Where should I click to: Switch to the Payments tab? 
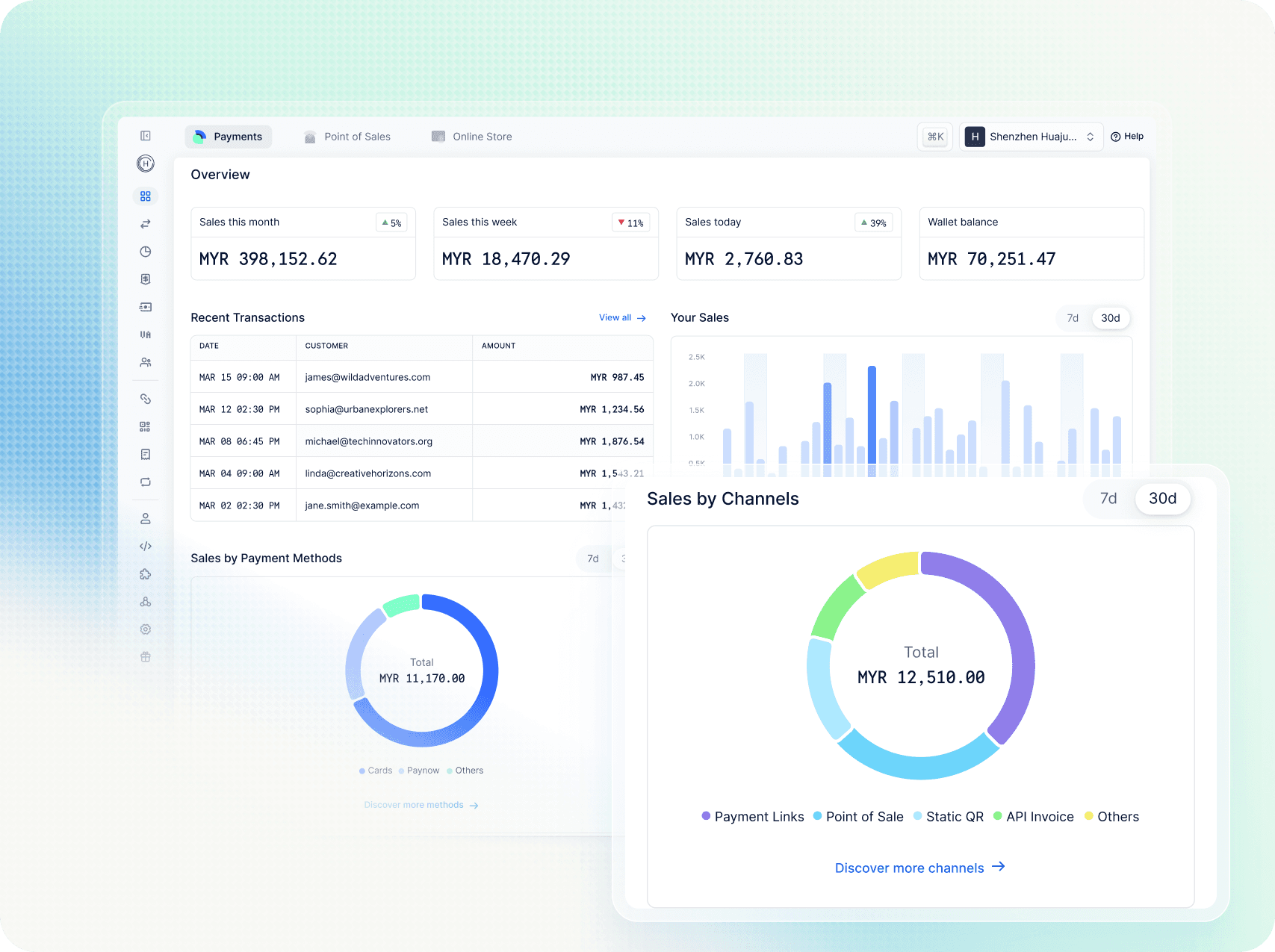click(x=229, y=137)
